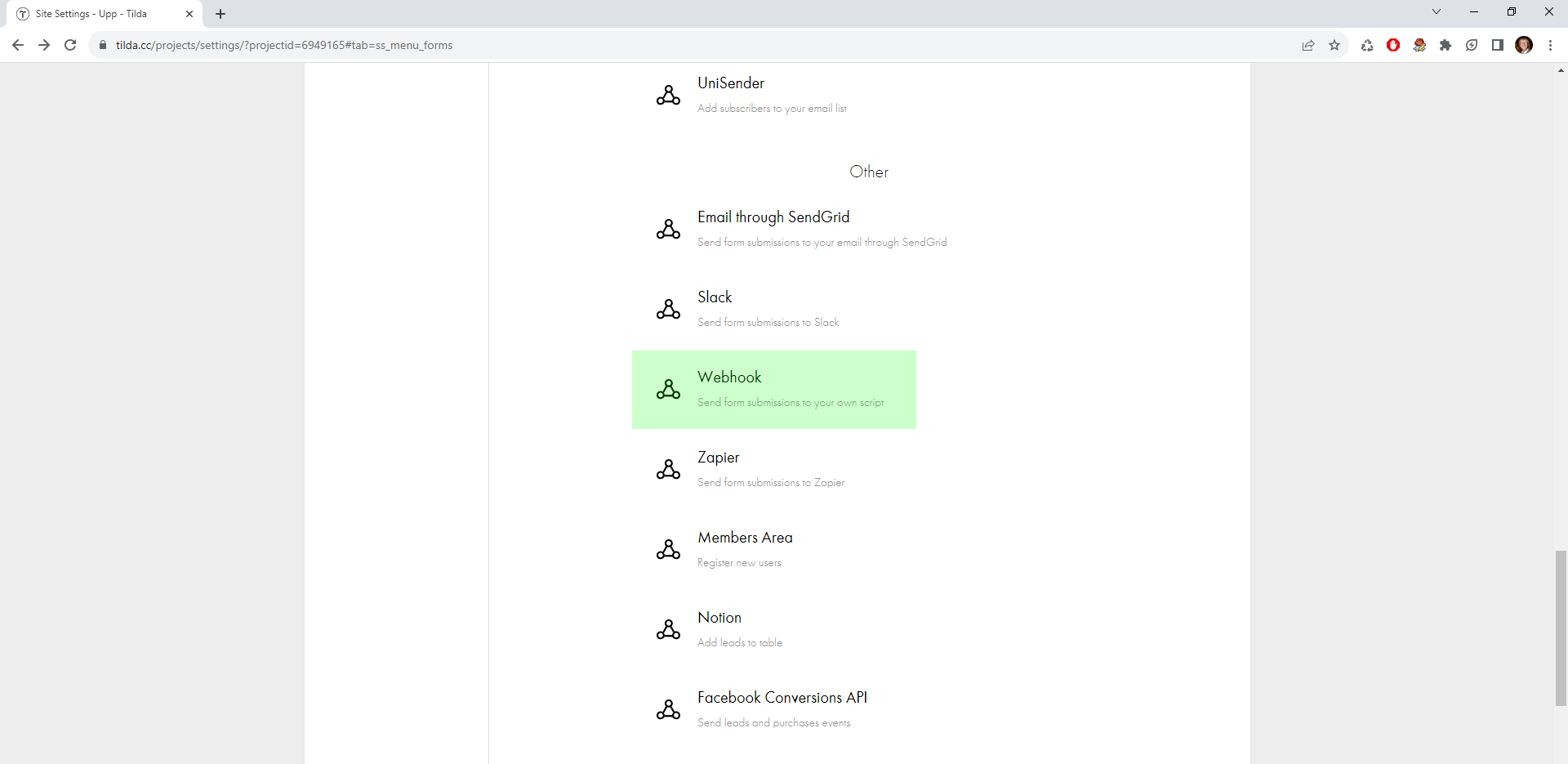The image size is (1568, 764).
Task: Click the Facebook Conversions API icon
Action: pos(668,709)
